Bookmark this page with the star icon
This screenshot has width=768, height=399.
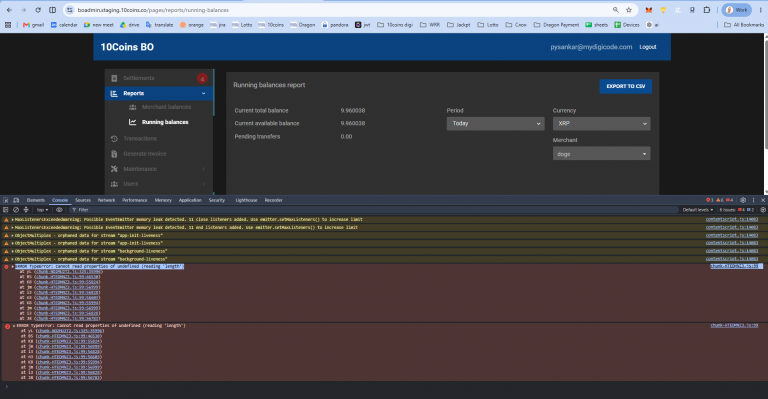(629, 10)
